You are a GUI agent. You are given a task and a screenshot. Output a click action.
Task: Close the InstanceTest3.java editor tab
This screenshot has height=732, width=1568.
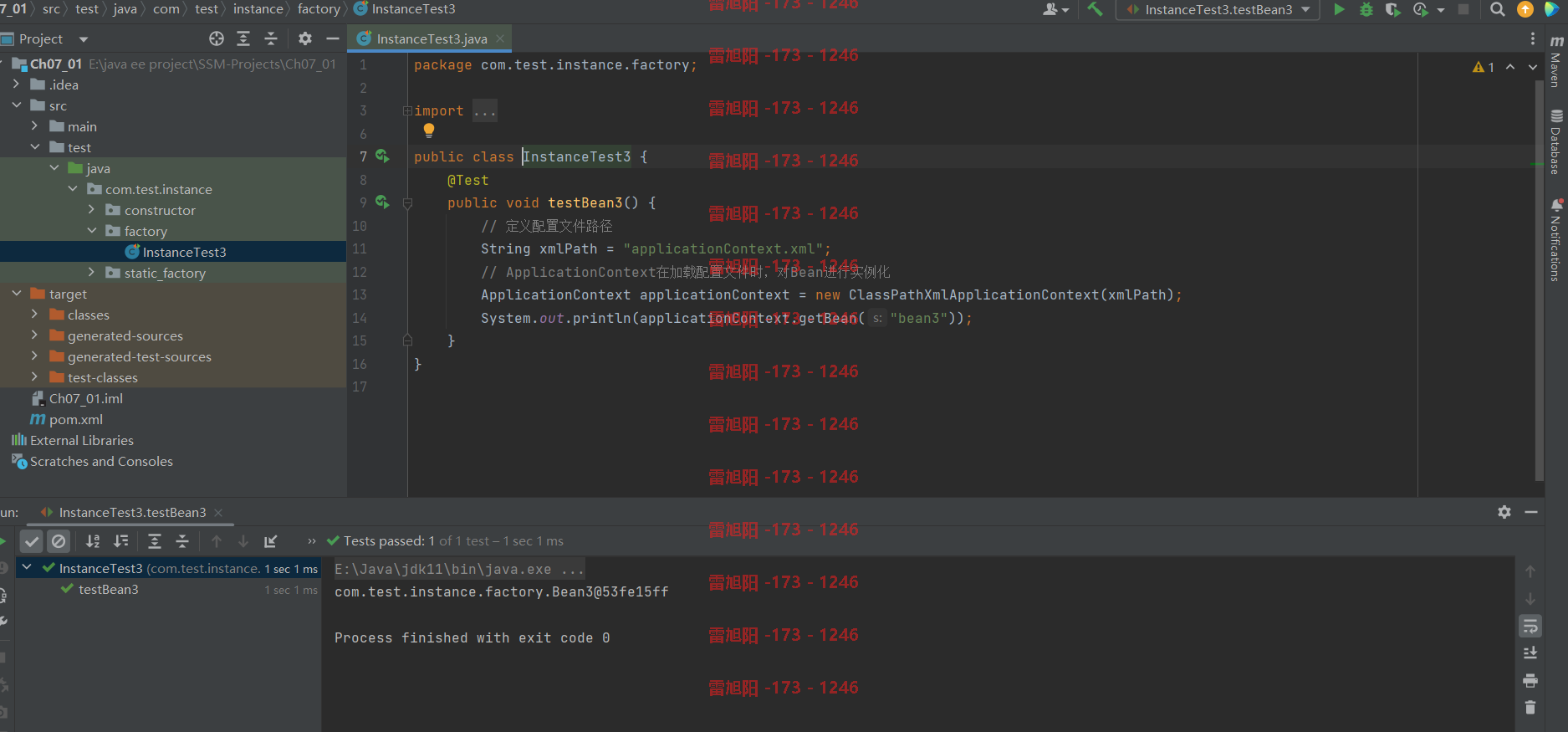[x=500, y=38]
